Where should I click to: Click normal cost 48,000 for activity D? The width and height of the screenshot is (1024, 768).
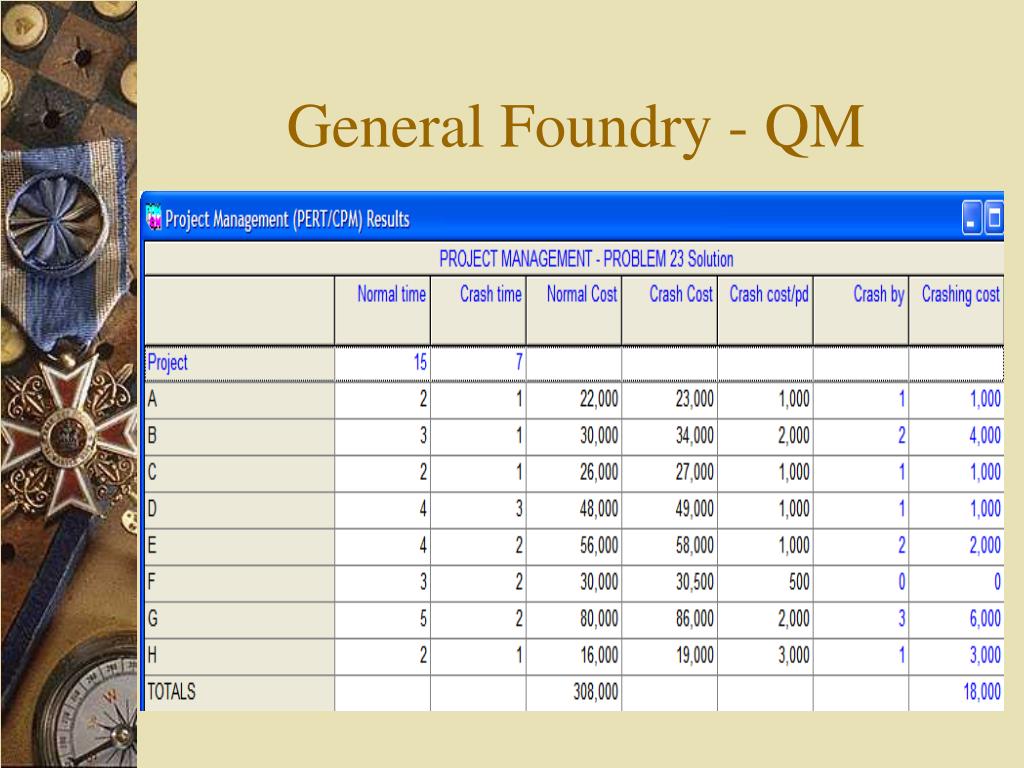(599, 508)
